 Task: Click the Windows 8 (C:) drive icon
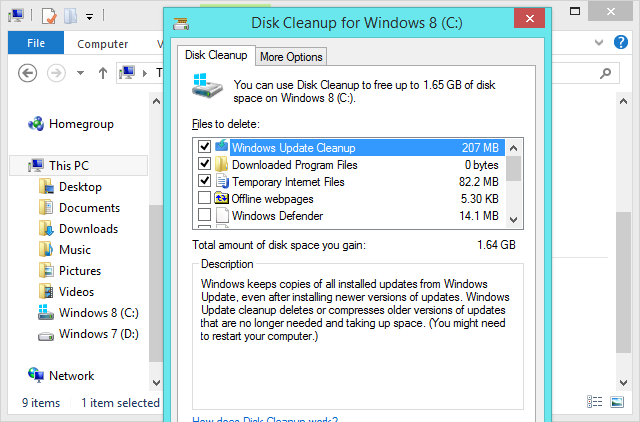(46, 312)
